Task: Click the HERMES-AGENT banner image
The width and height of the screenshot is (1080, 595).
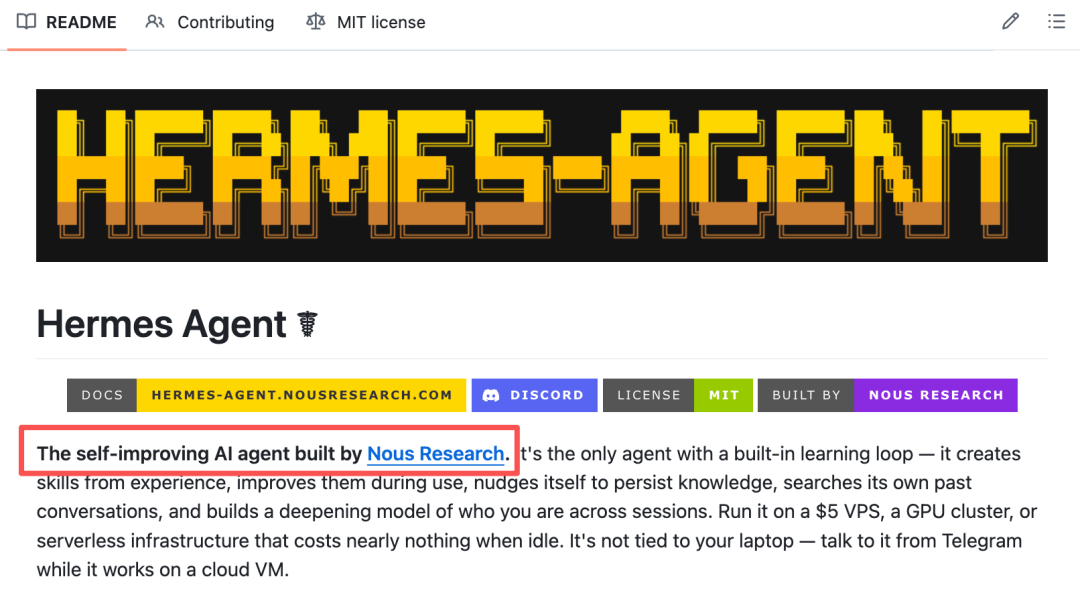Action: [x=542, y=175]
